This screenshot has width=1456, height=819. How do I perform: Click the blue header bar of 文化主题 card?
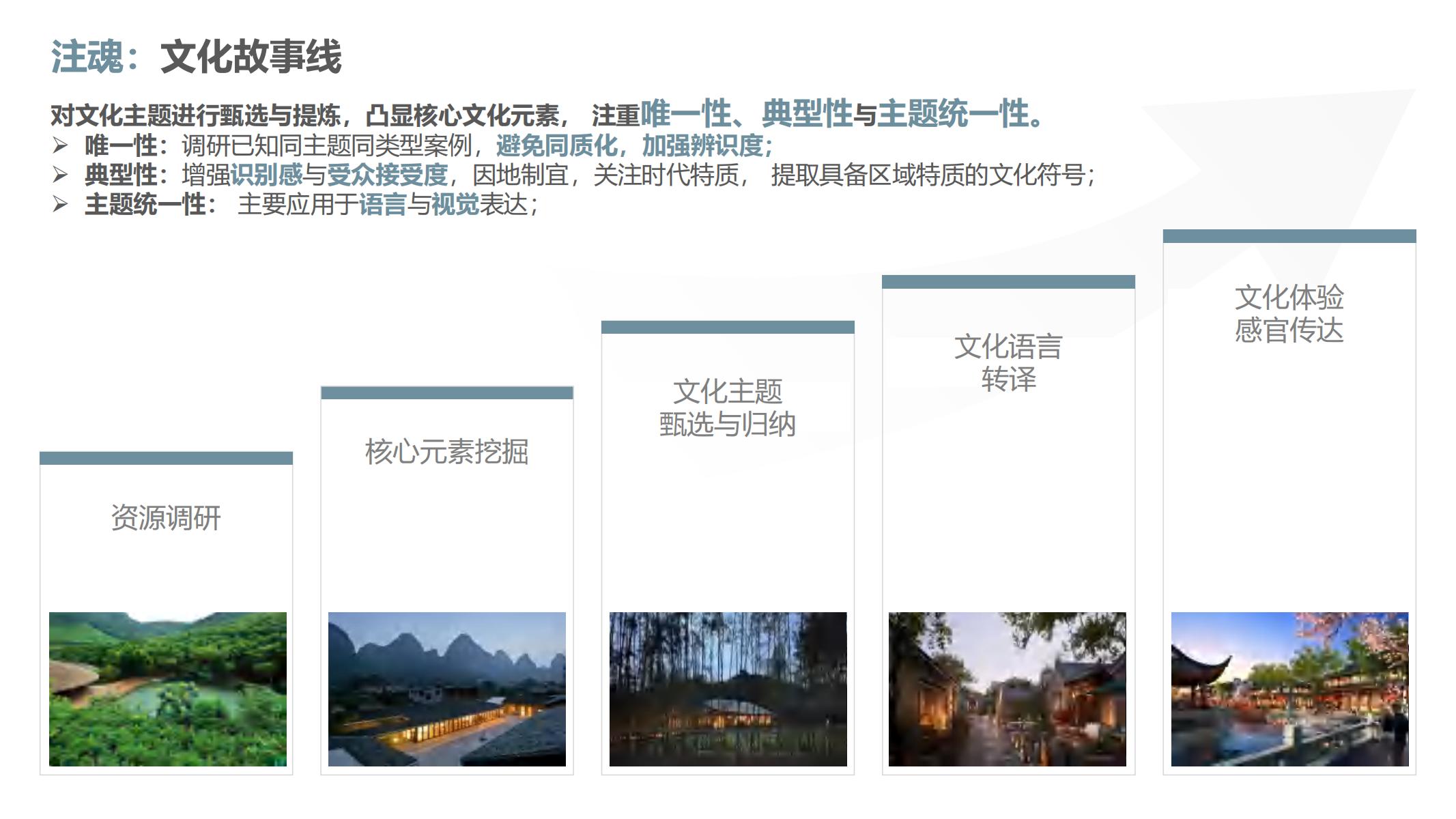(728, 327)
